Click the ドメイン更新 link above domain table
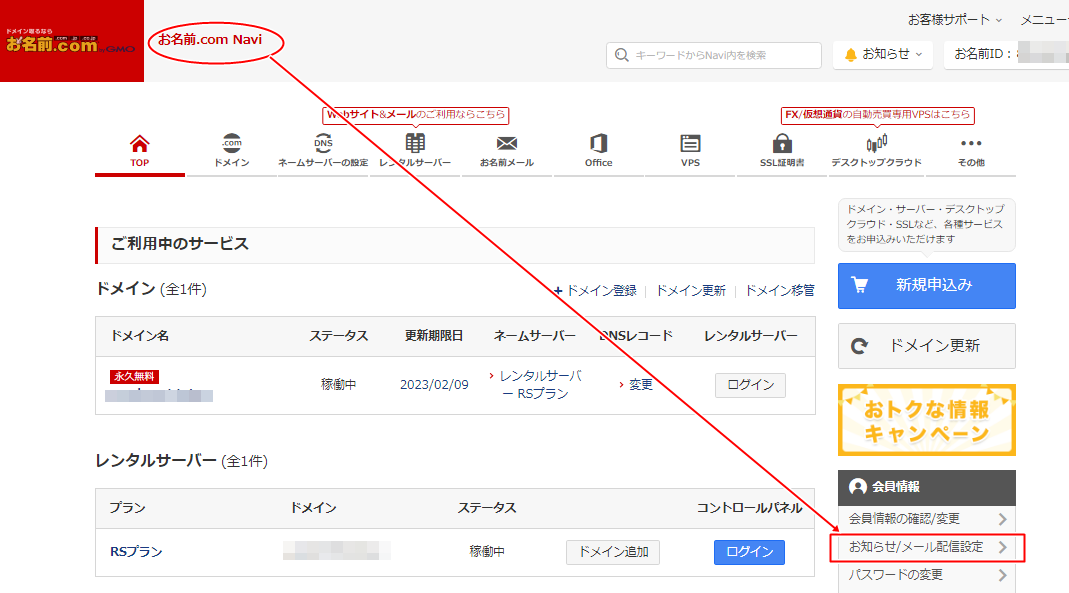1069x593 pixels. tap(691, 291)
